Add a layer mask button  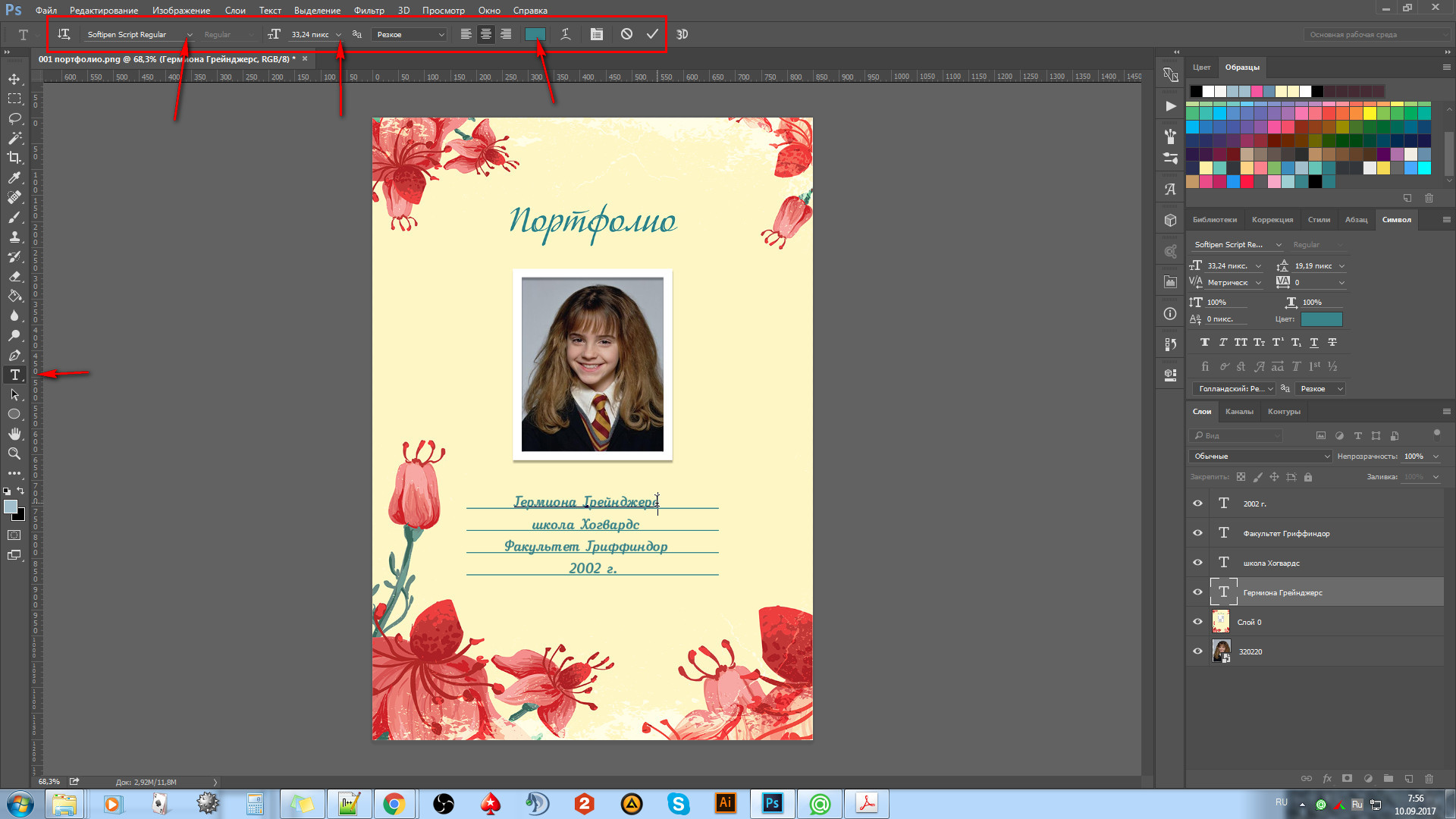[x=1348, y=779]
